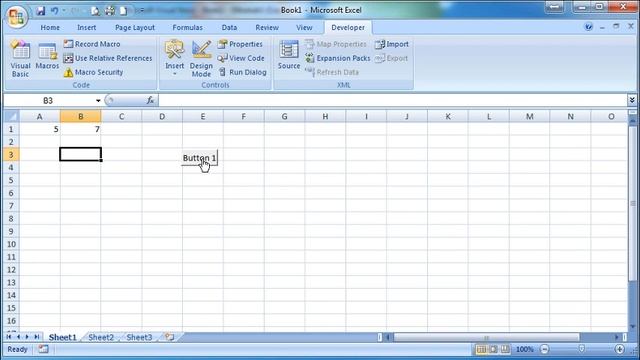
Task: Switch to Sheet3
Action: click(139, 337)
